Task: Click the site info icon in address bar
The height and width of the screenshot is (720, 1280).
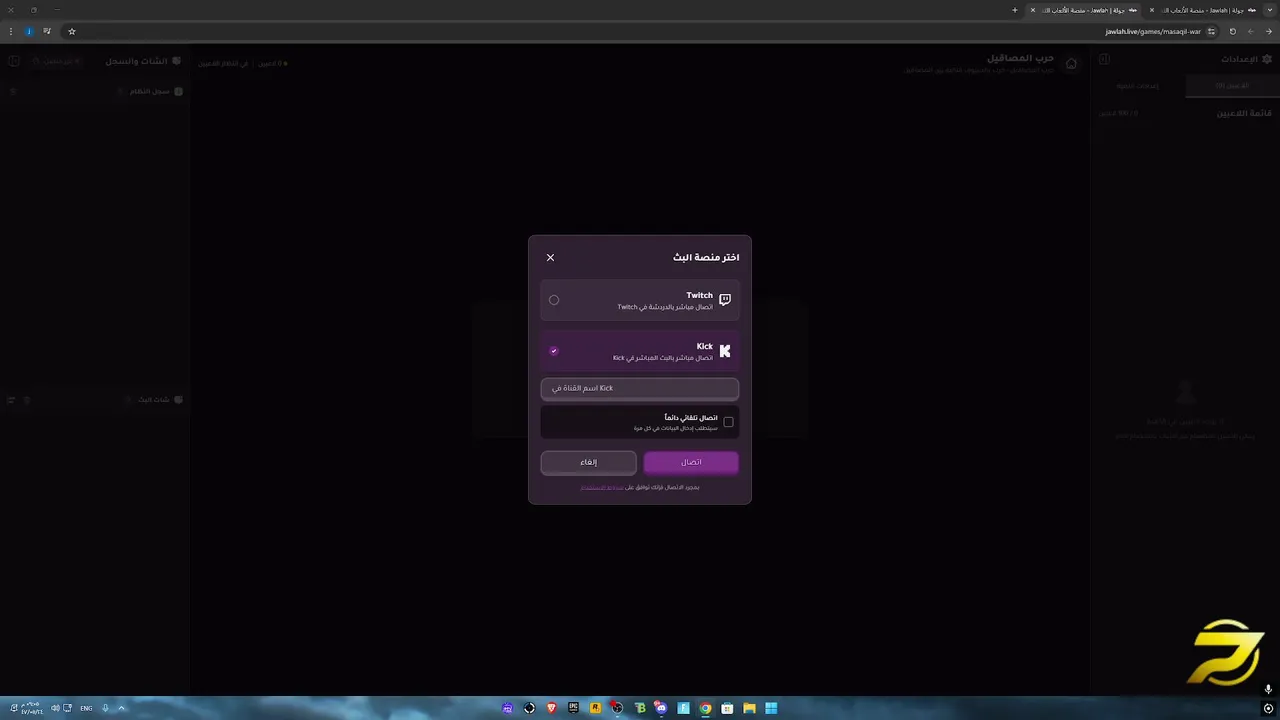Action: click(1211, 31)
